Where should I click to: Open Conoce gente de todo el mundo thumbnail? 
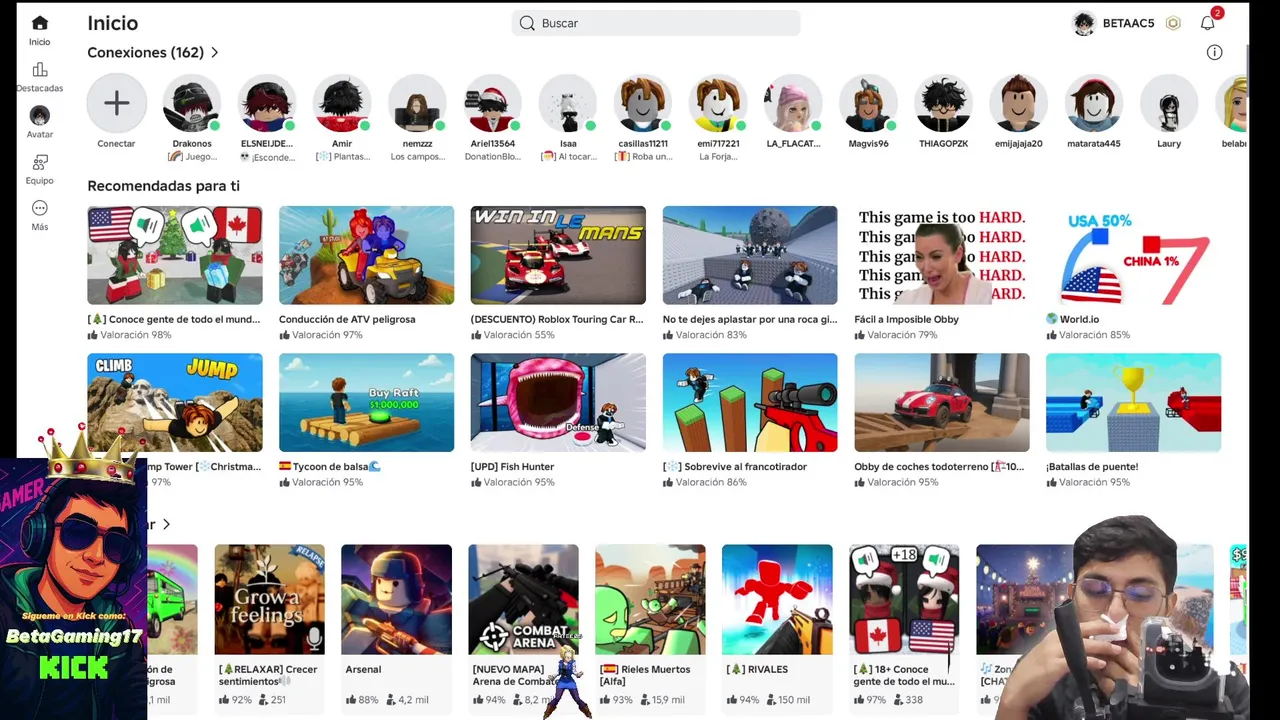[175, 255]
